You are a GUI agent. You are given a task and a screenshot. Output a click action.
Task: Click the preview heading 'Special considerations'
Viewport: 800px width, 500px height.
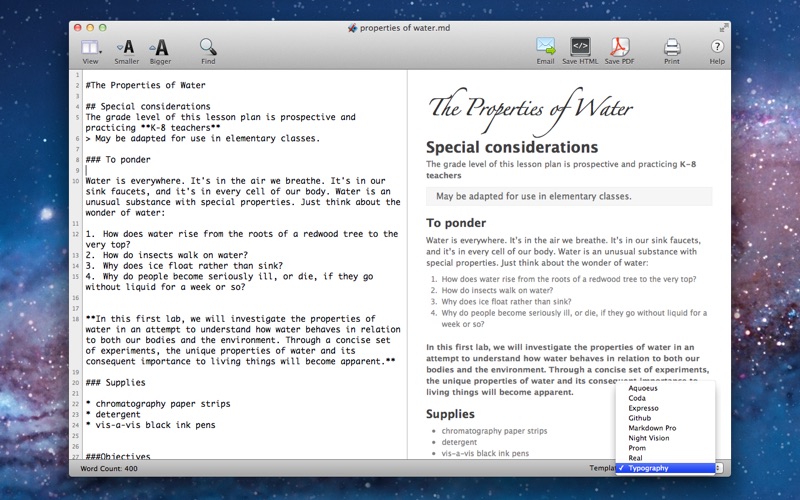pos(512,147)
